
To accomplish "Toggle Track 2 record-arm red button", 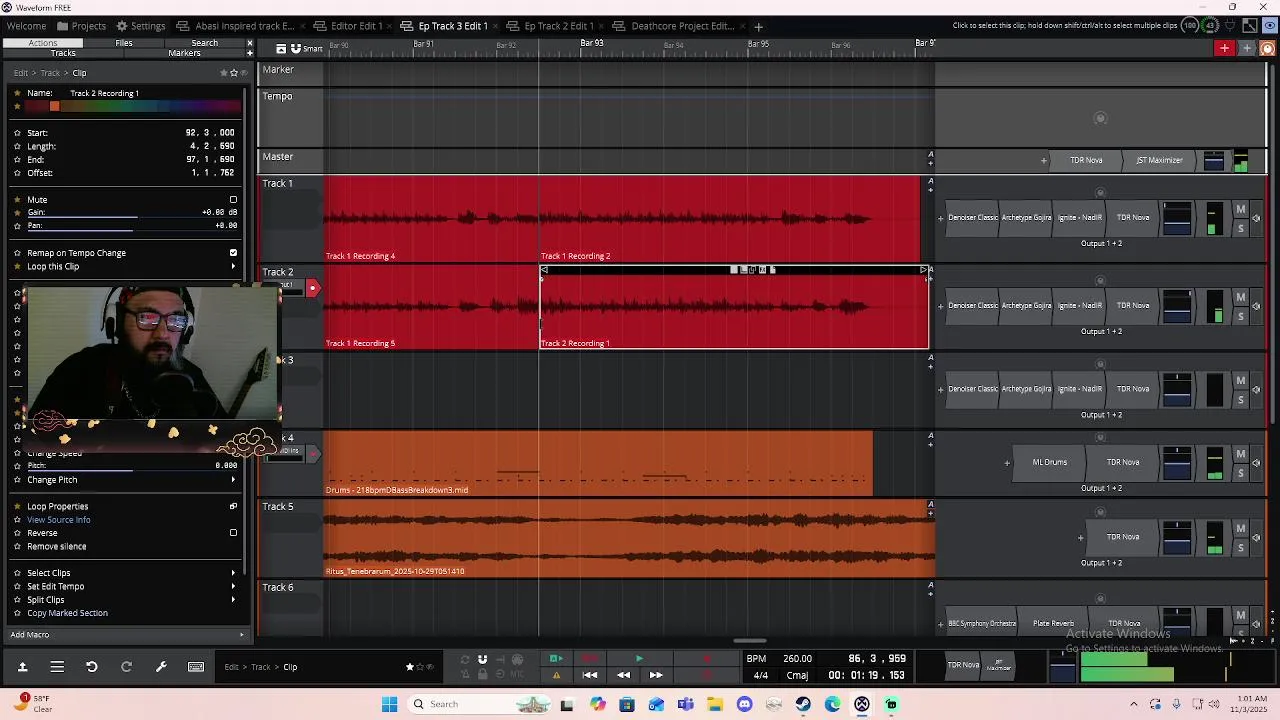I will point(312,289).
